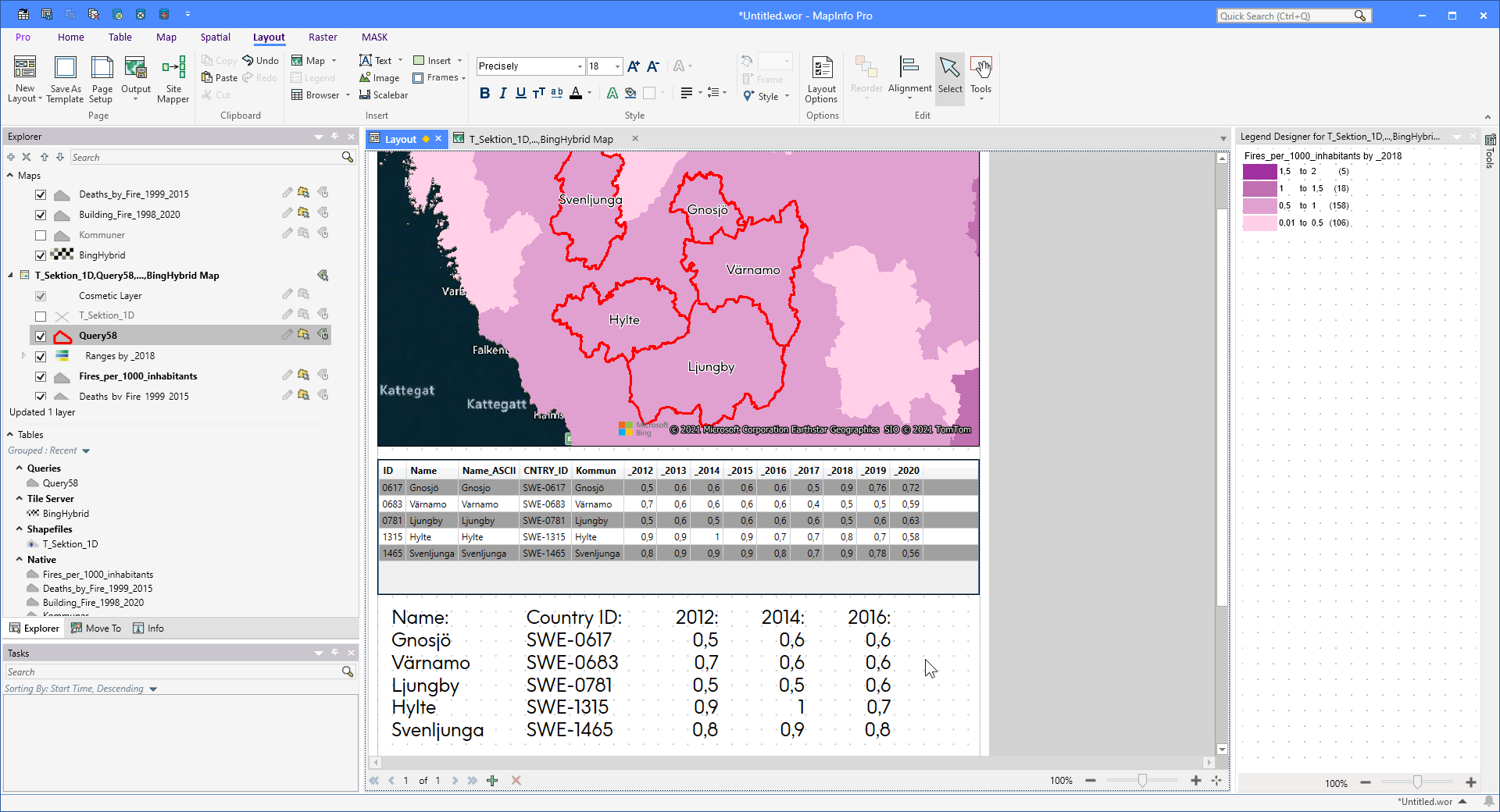
Task: Click the Output icon
Action: pyautogui.click(x=136, y=68)
